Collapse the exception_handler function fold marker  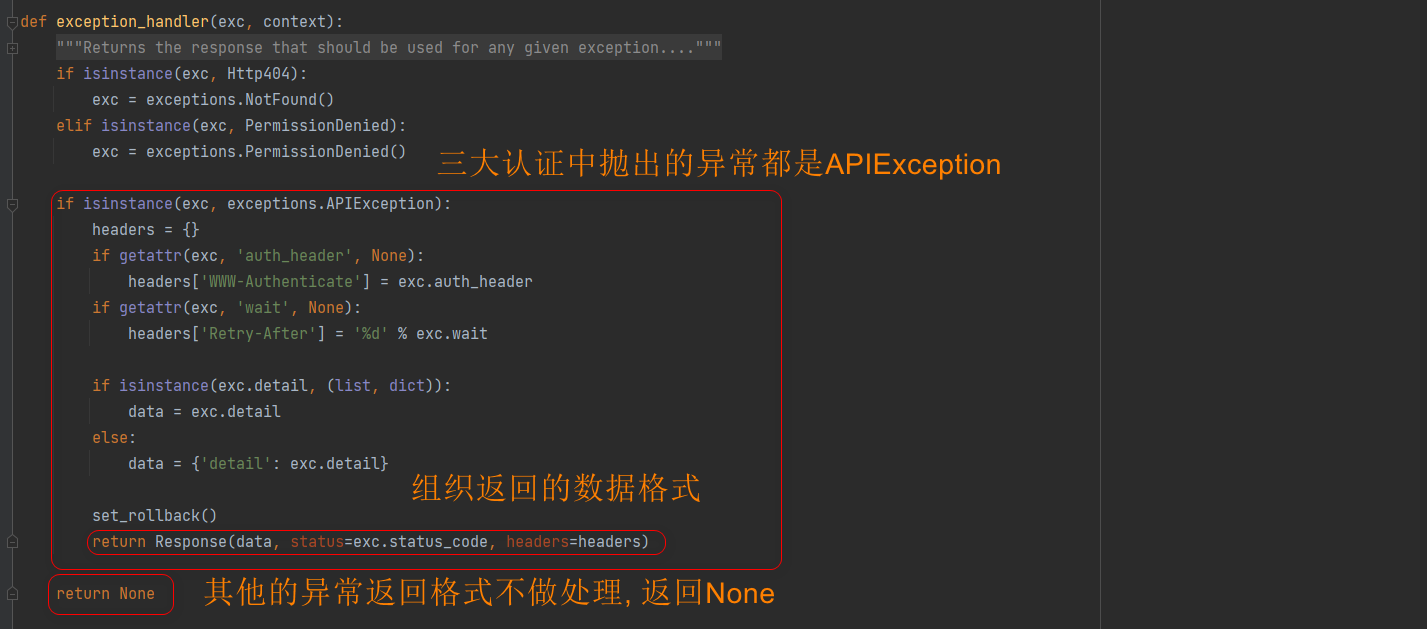coord(12,22)
